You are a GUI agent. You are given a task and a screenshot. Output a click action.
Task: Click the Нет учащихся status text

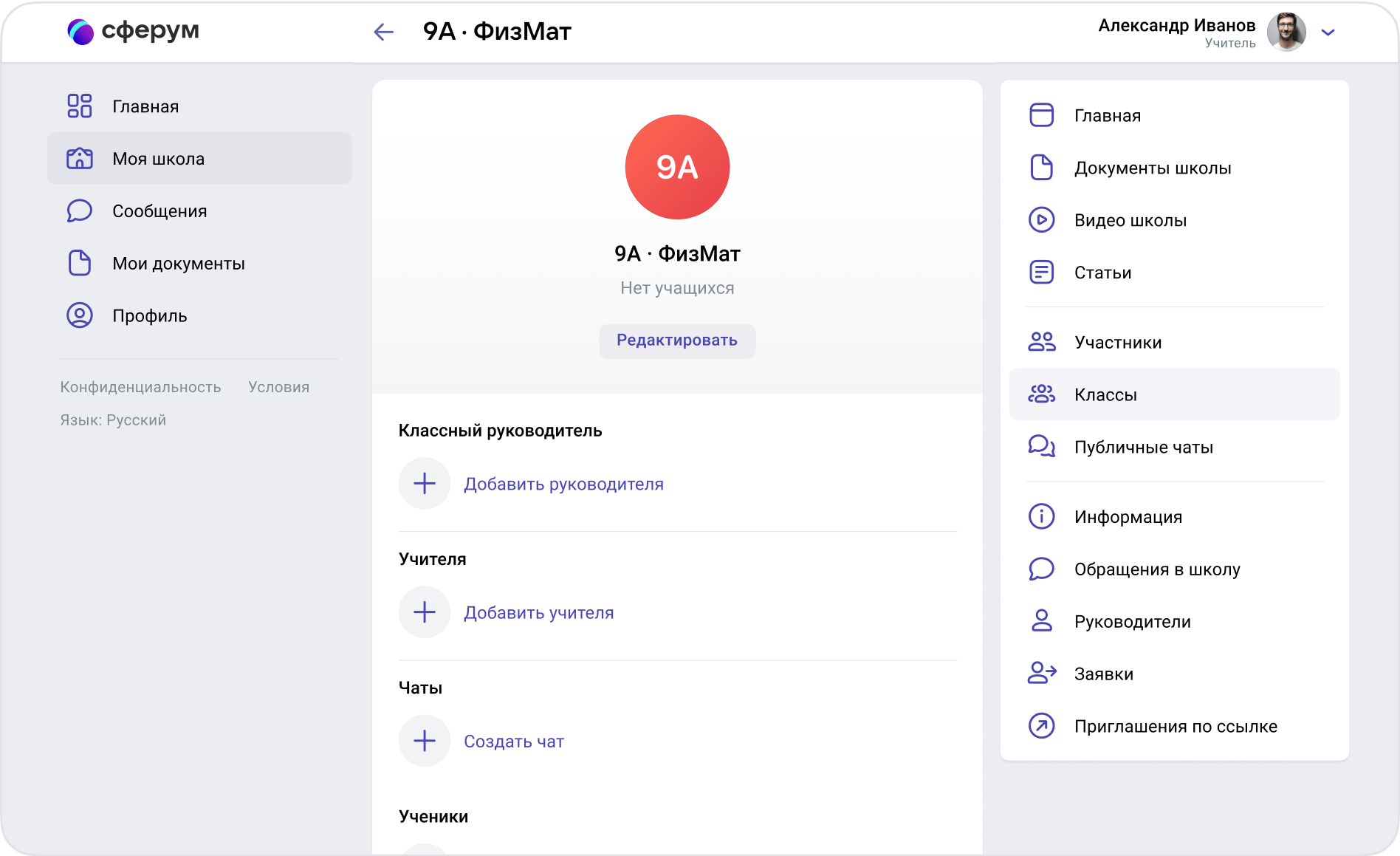(677, 288)
